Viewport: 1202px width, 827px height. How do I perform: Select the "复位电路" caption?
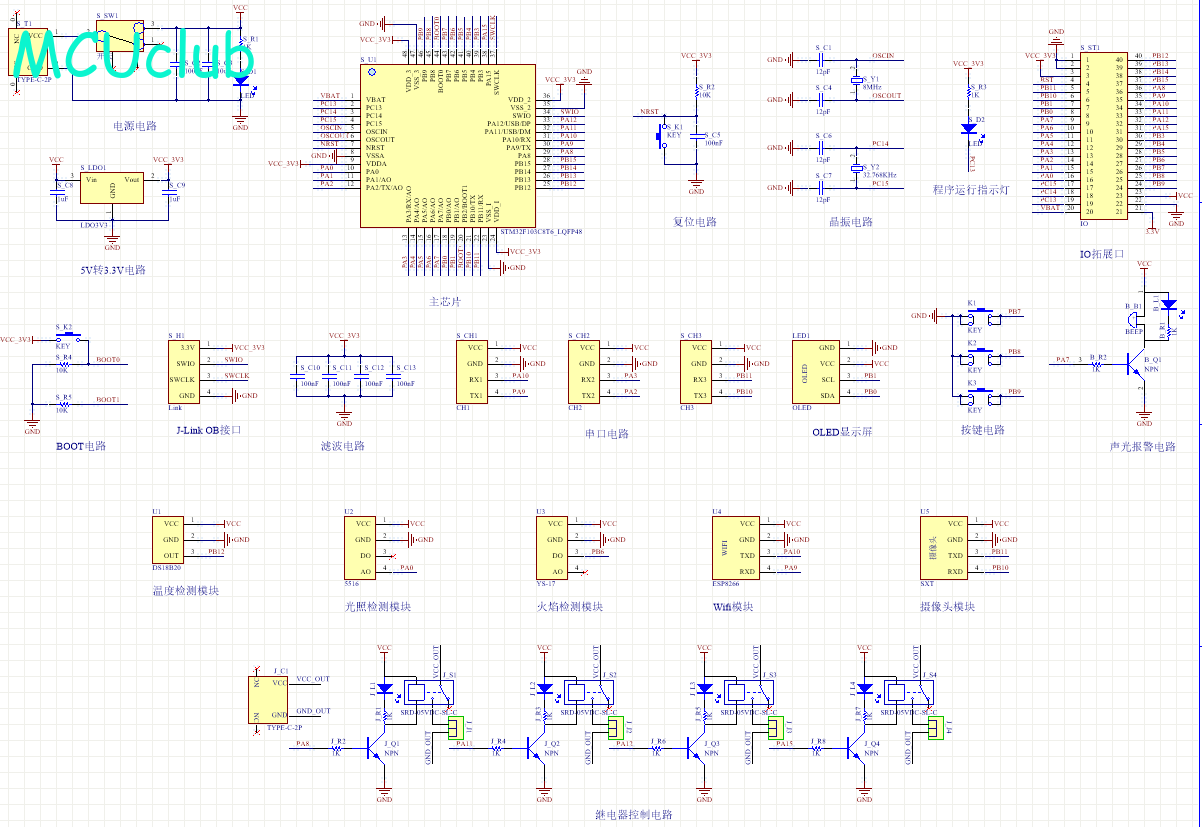click(695, 222)
